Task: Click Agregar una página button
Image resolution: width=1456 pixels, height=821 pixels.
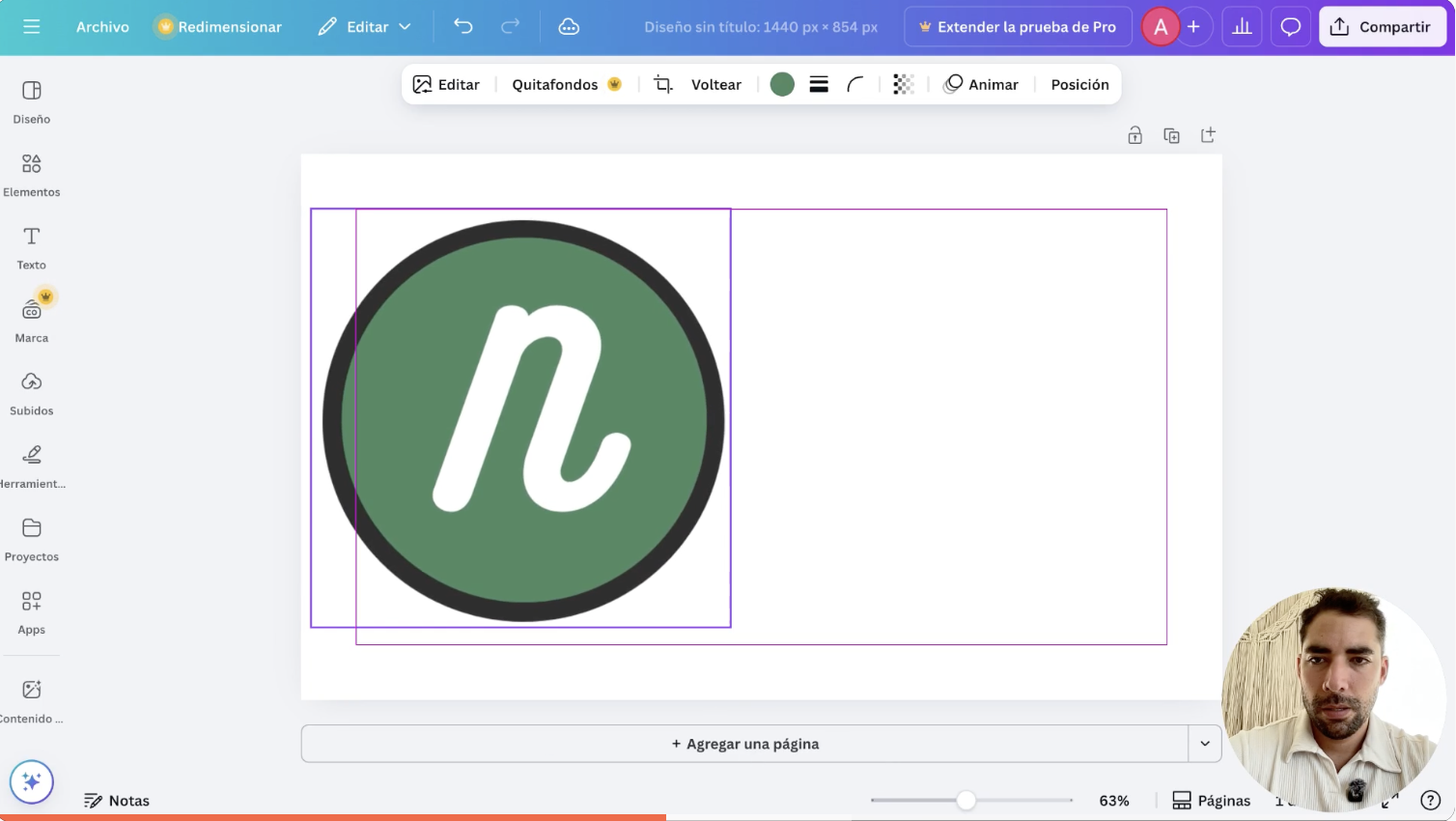Action: click(x=744, y=744)
